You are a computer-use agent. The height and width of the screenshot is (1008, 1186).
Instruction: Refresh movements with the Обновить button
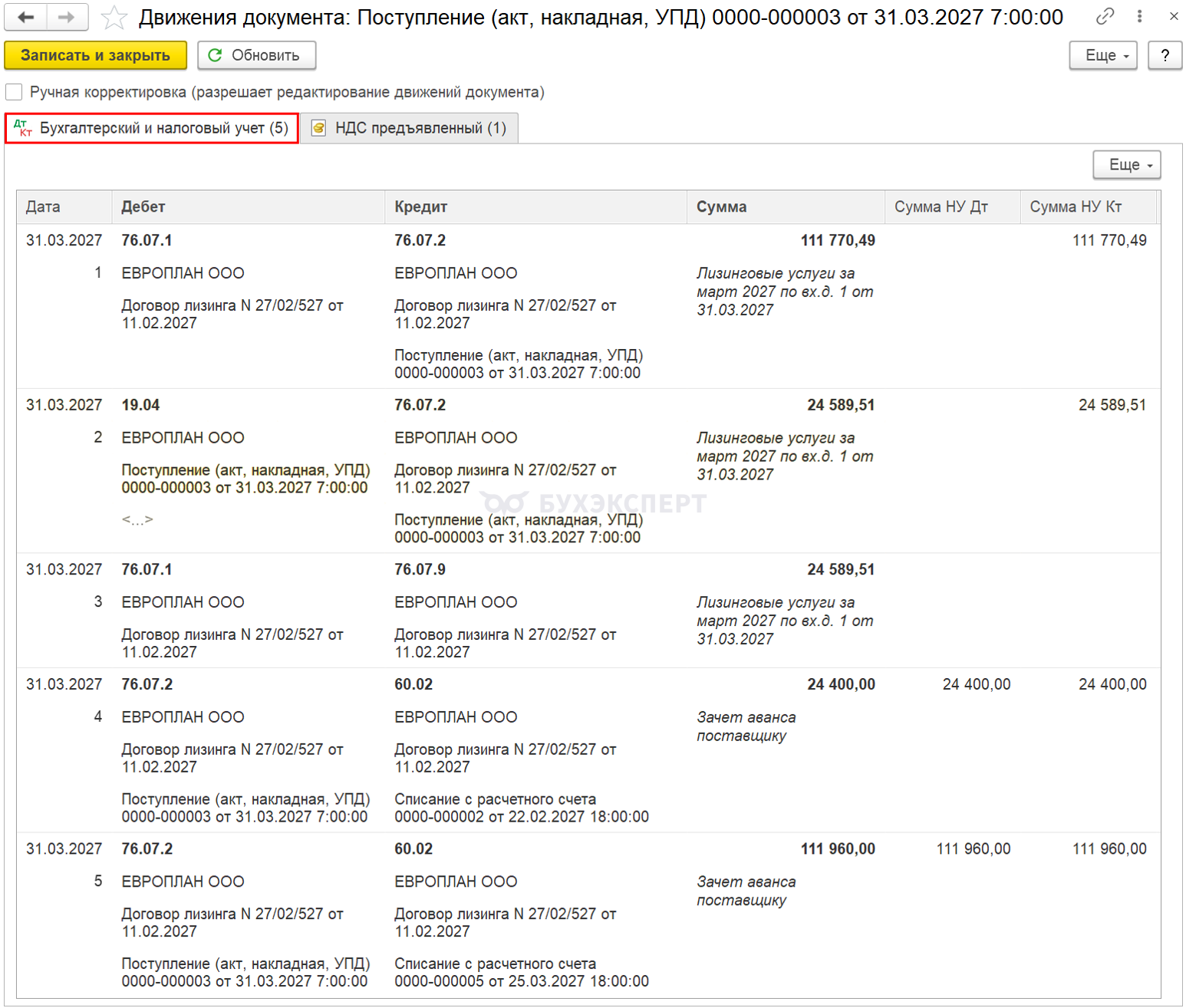(256, 55)
